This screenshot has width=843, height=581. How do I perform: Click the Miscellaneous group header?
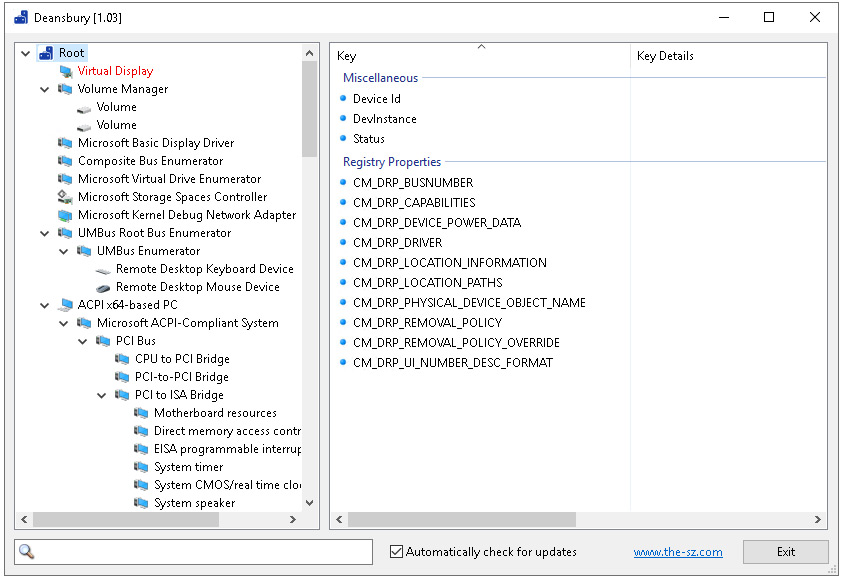pyautogui.click(x=380, y=78)
